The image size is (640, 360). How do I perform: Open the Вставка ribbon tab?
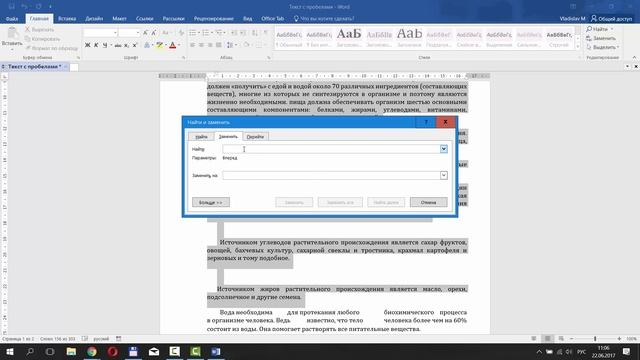pyautogui.click(x=67, y=19)
